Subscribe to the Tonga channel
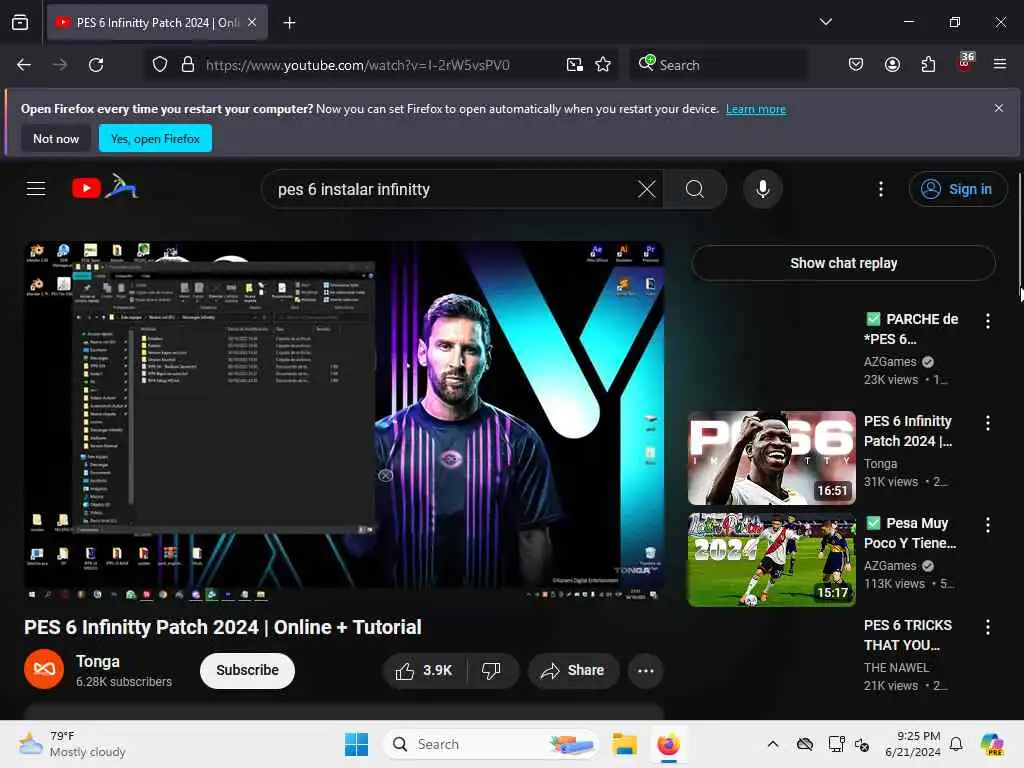 pyautogui.click(x=248, y=671)
